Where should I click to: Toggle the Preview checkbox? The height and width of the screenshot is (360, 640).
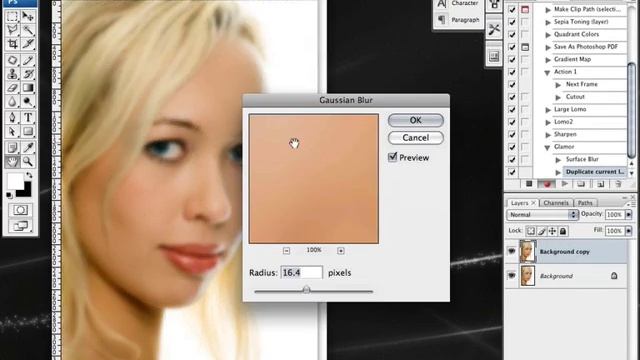coord(393,157)
